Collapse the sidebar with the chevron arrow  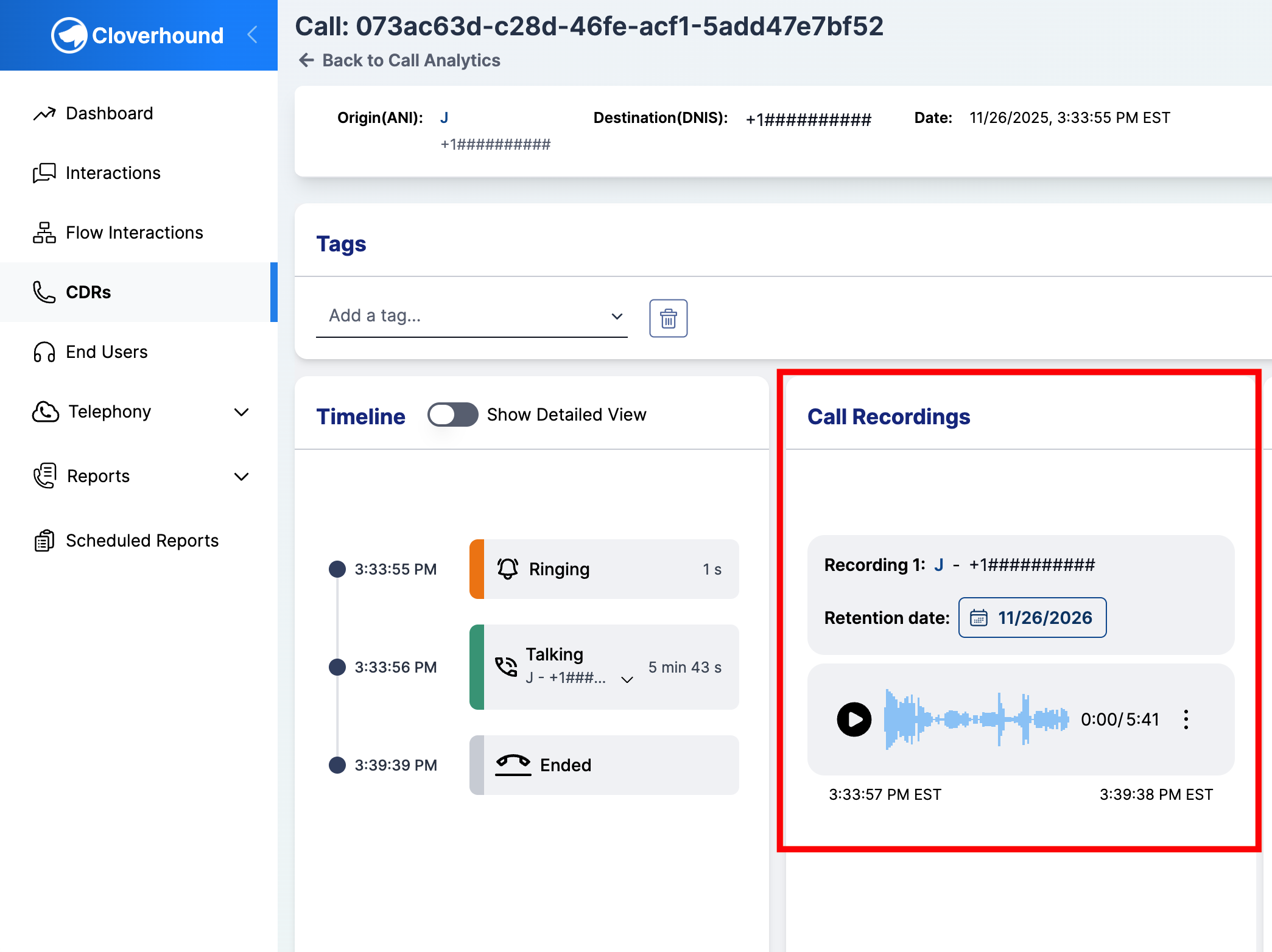pyautogui.click(x=253, y=35)
